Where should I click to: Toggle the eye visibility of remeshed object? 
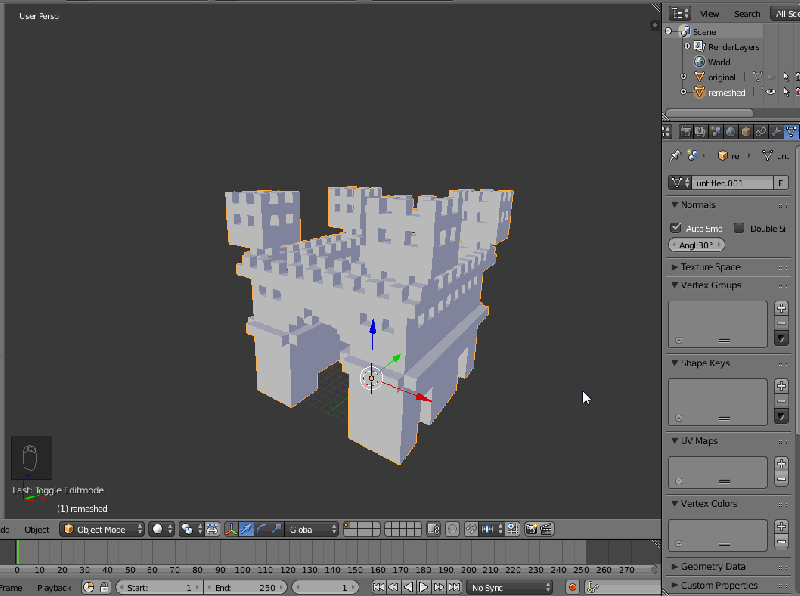point(770,92)
